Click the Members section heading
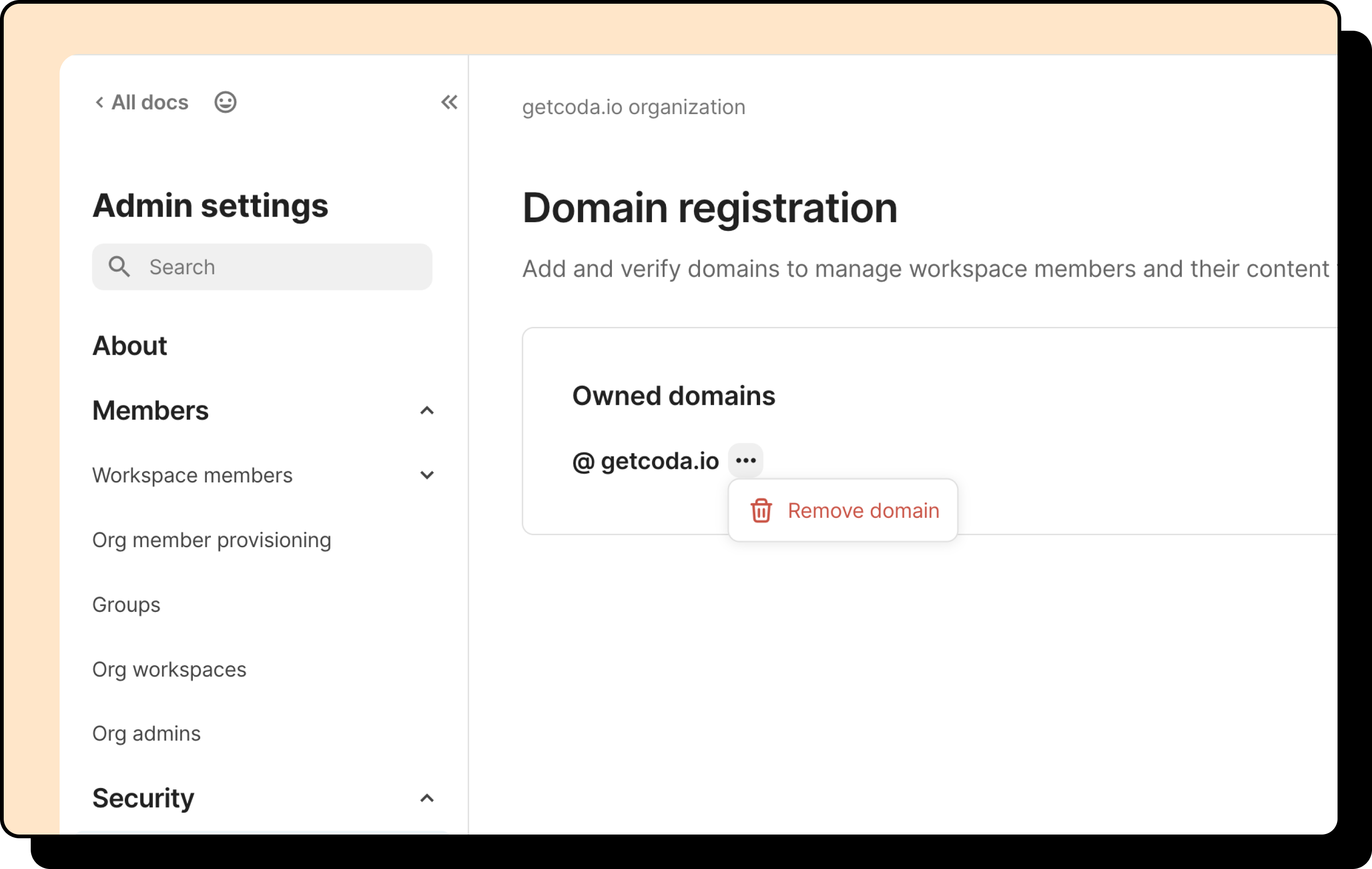 [x=150, y=411]
